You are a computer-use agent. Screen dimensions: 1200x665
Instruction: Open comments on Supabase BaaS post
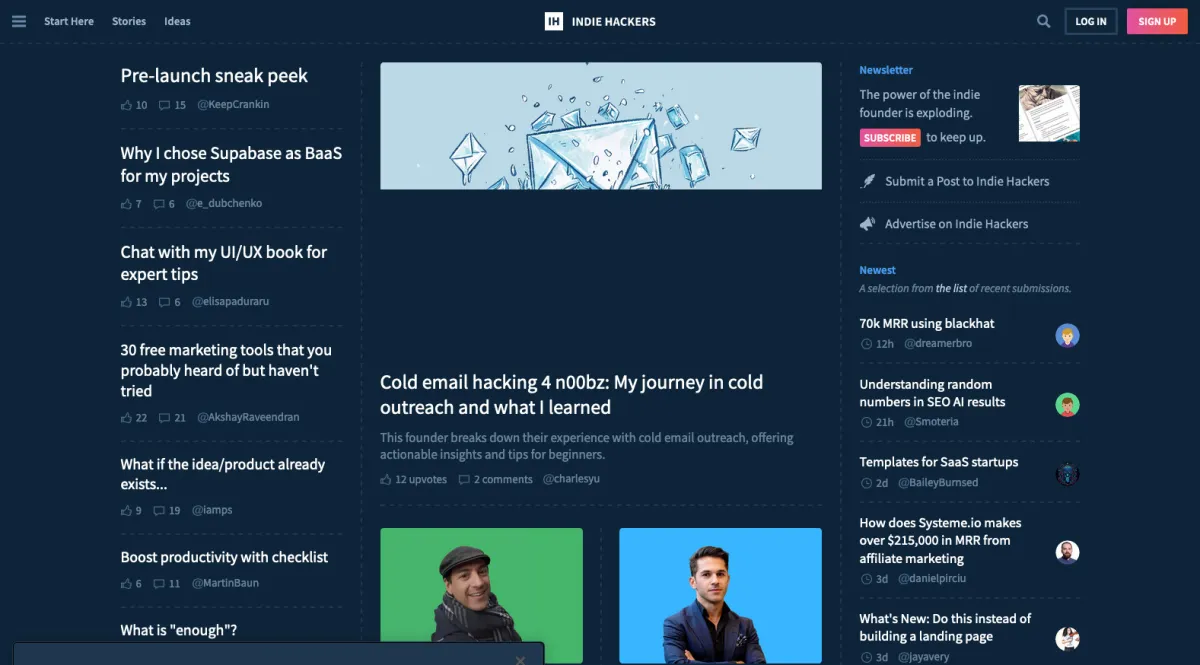[x=158, y=204]
